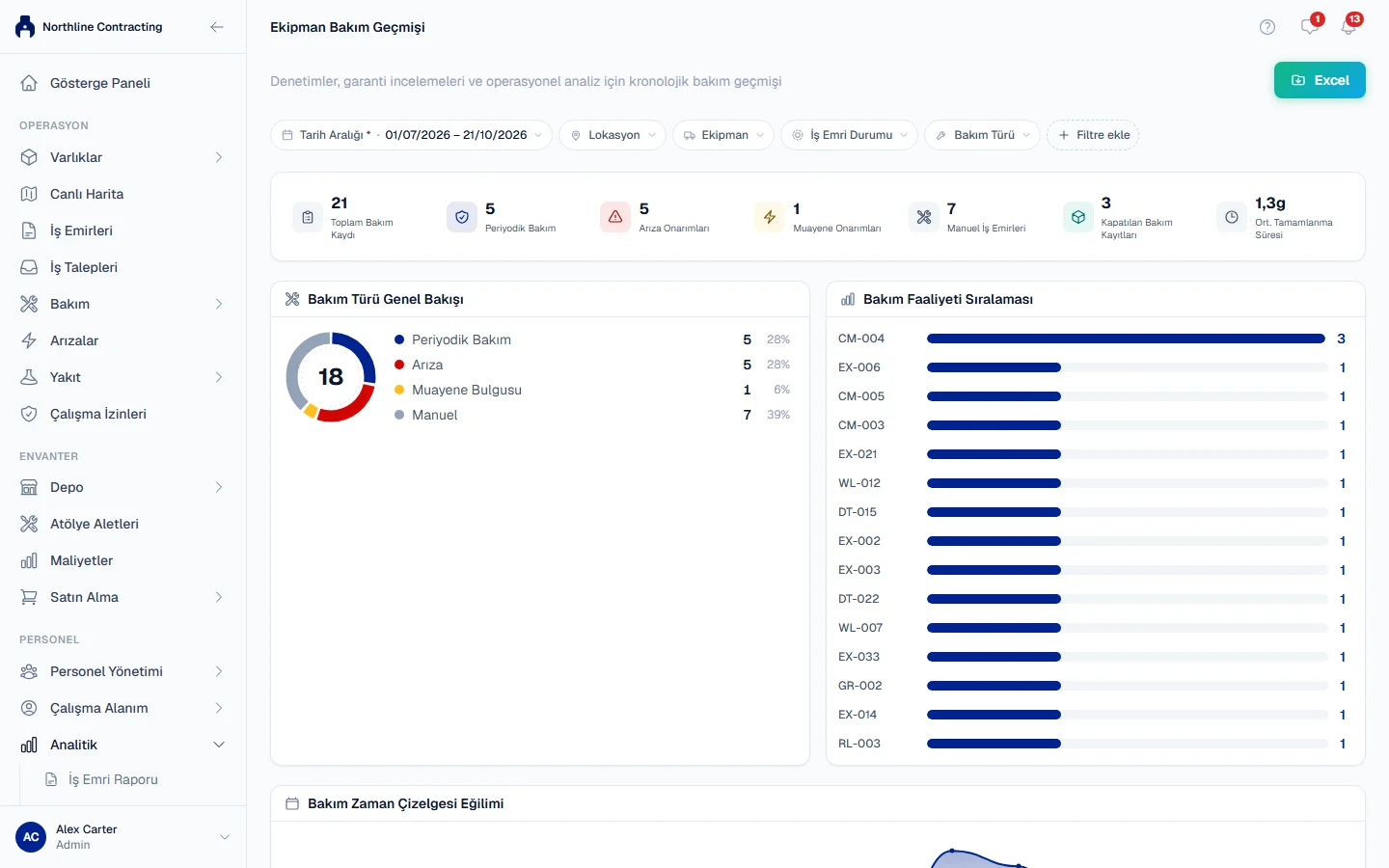Export with the Excel button
This screenshot has height=868, width=1389.
[1320, 80]
